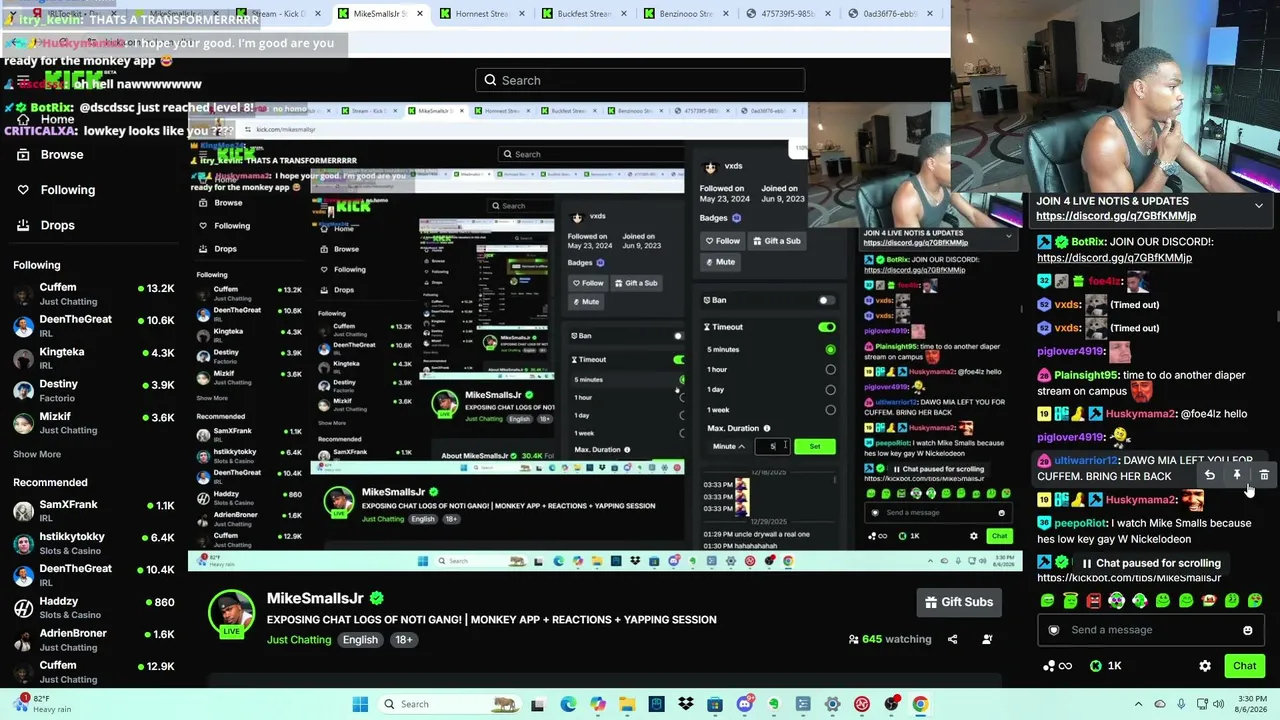Open the emoji picker in chat input
This screenshot has height=720, width=1280.
(1247, 630)
